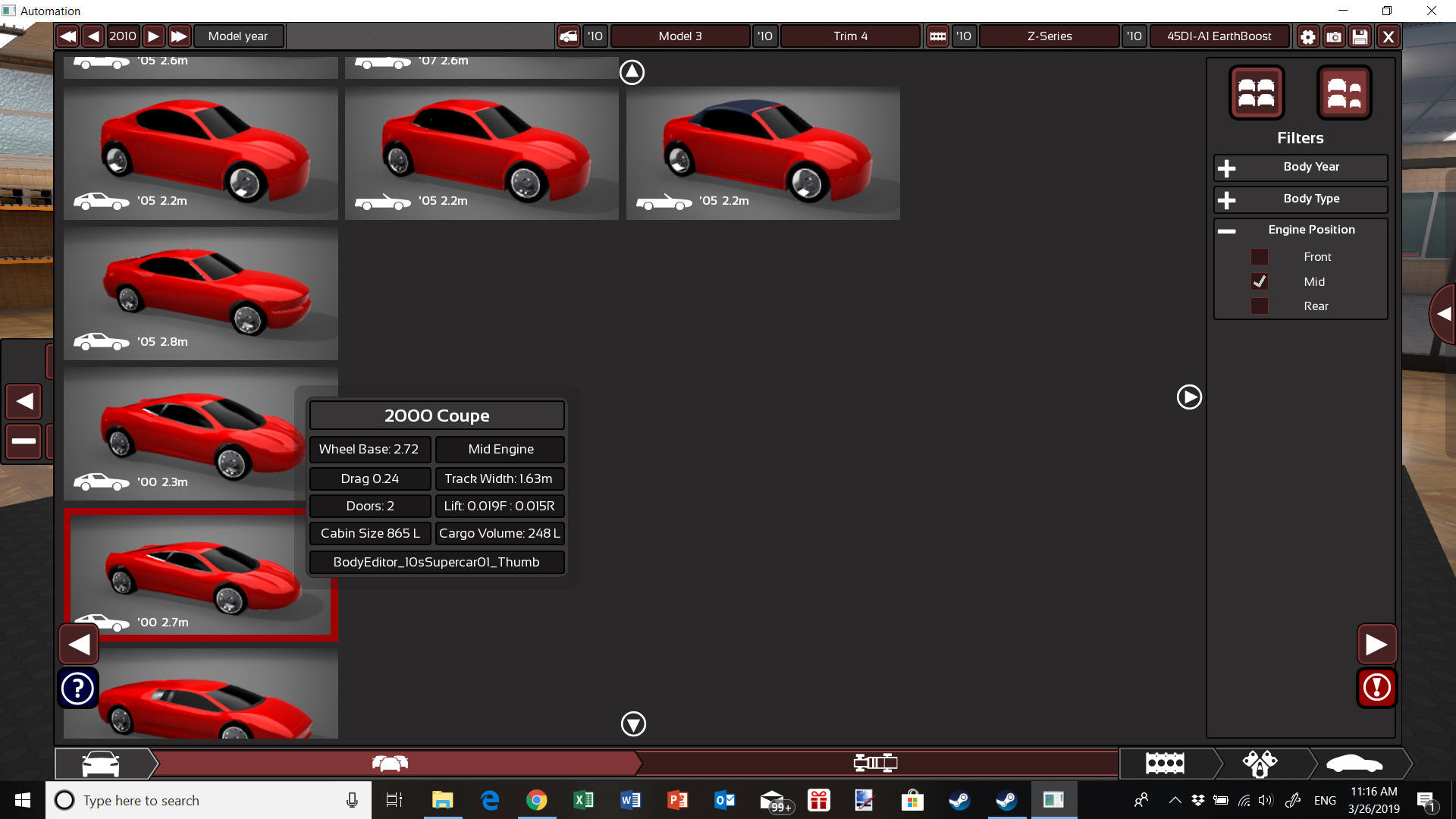Uncheck the Mid engine position filter

[1260, 281]
